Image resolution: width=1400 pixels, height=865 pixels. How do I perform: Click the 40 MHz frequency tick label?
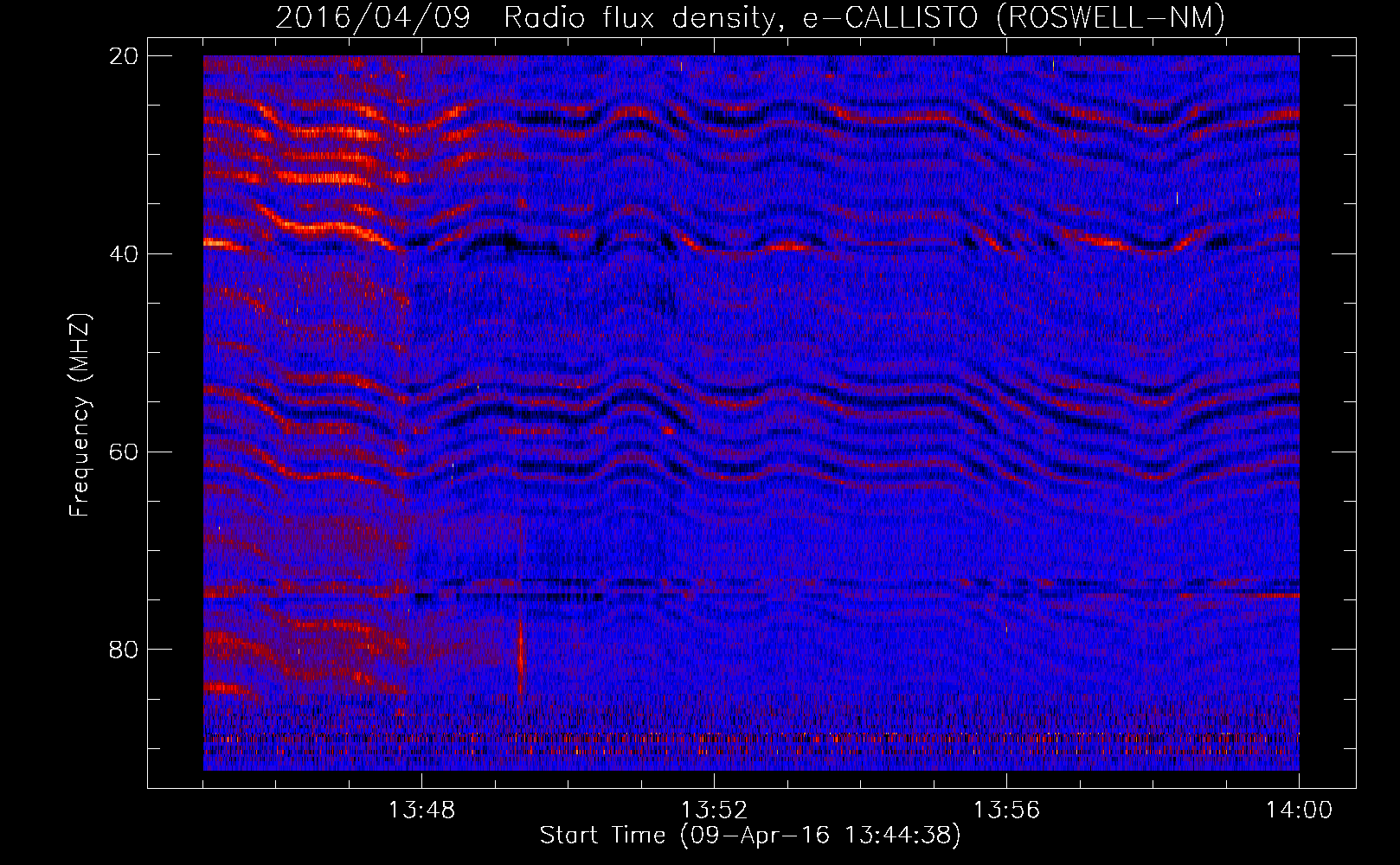[124, 254]
